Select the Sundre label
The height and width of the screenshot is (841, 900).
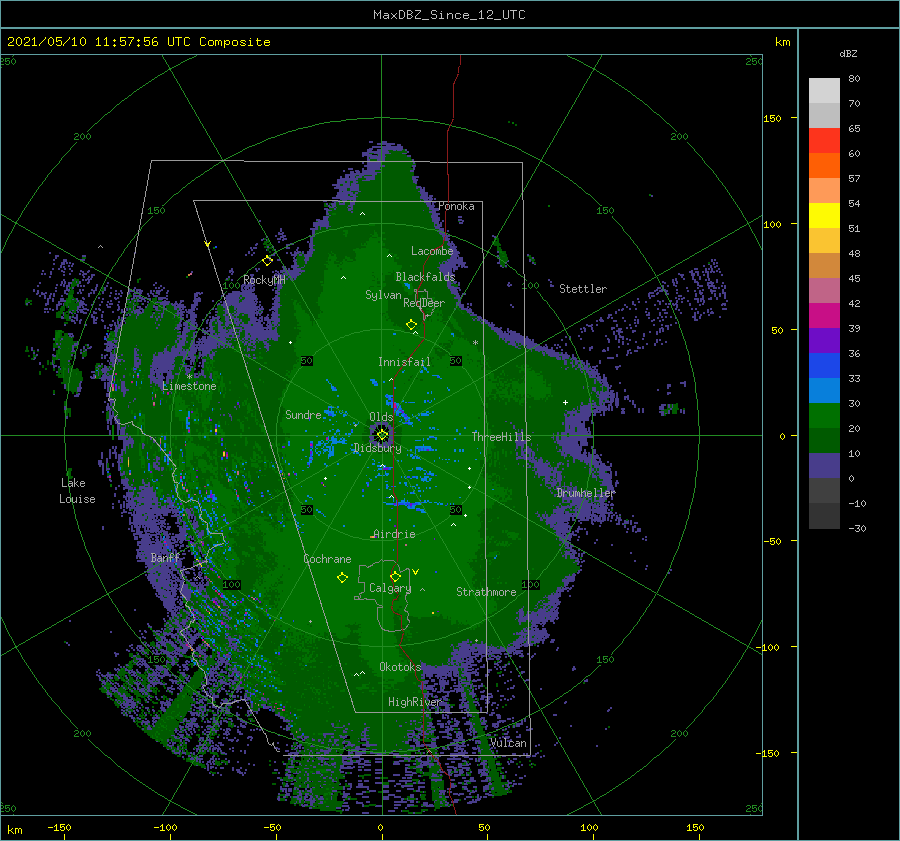tap(303, 415)
